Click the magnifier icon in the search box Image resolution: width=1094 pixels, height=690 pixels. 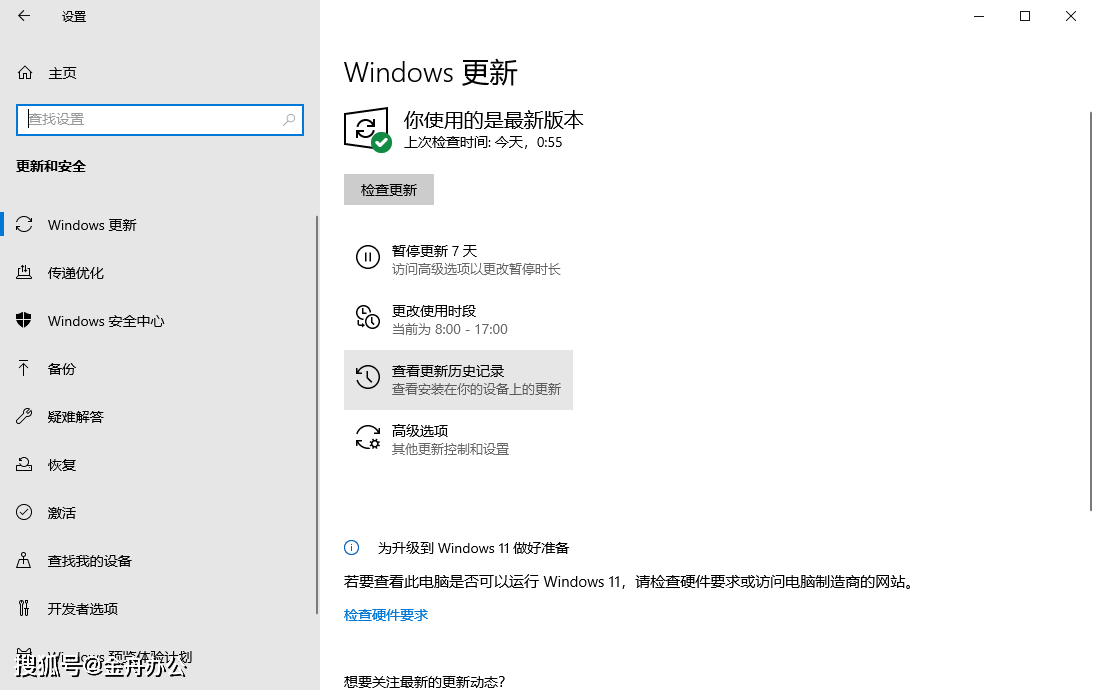pos(289,120)
